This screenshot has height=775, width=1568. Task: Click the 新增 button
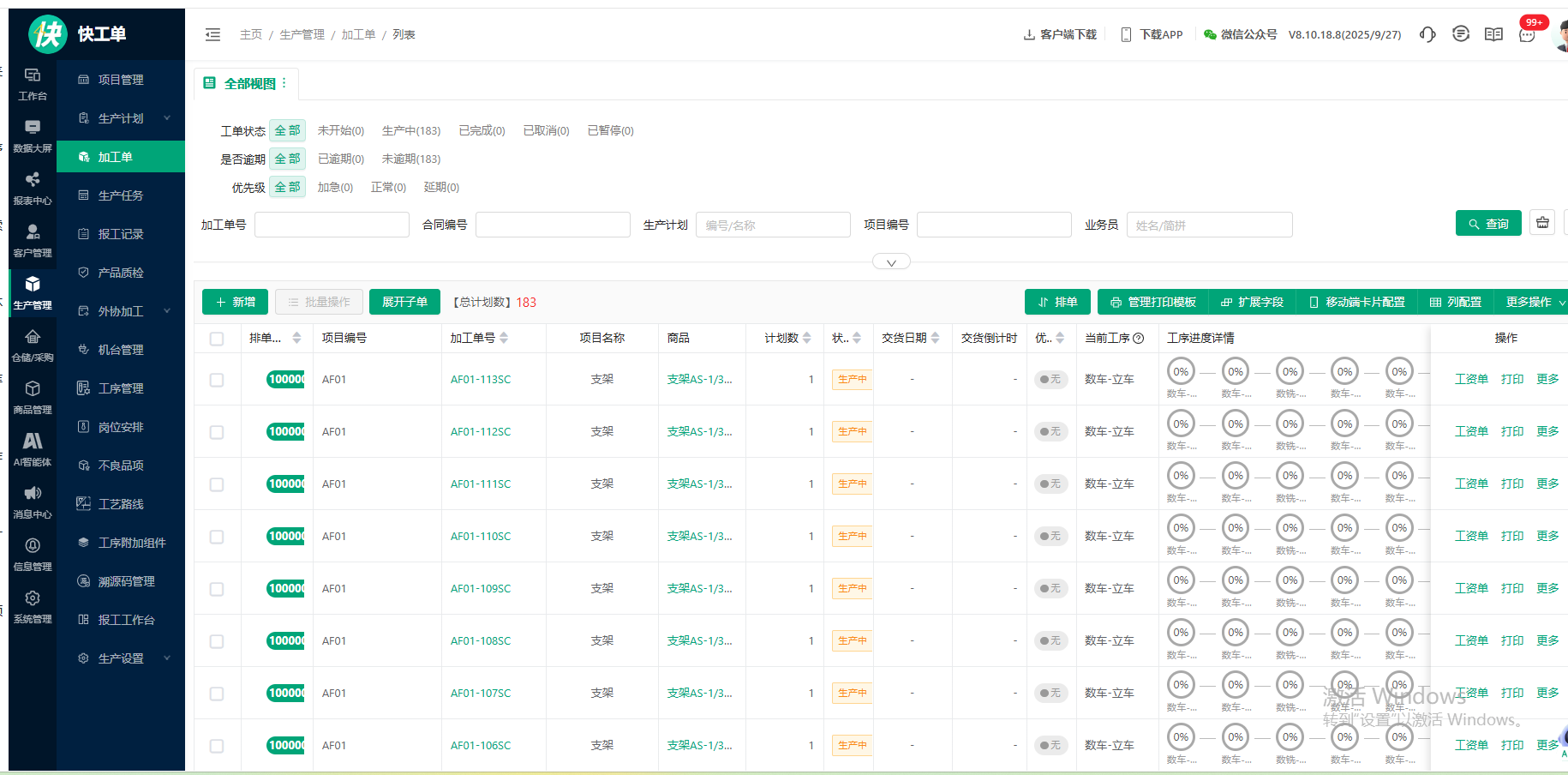point(236,302)
